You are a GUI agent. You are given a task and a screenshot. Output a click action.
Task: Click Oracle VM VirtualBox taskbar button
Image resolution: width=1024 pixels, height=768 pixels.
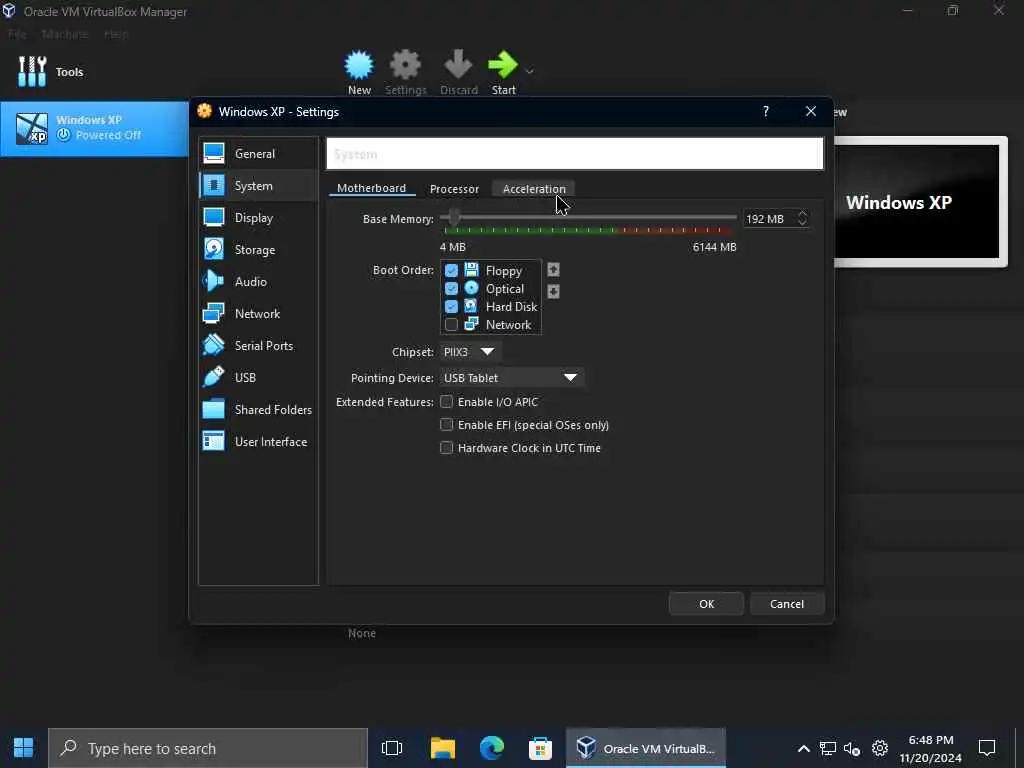point(646,748)
